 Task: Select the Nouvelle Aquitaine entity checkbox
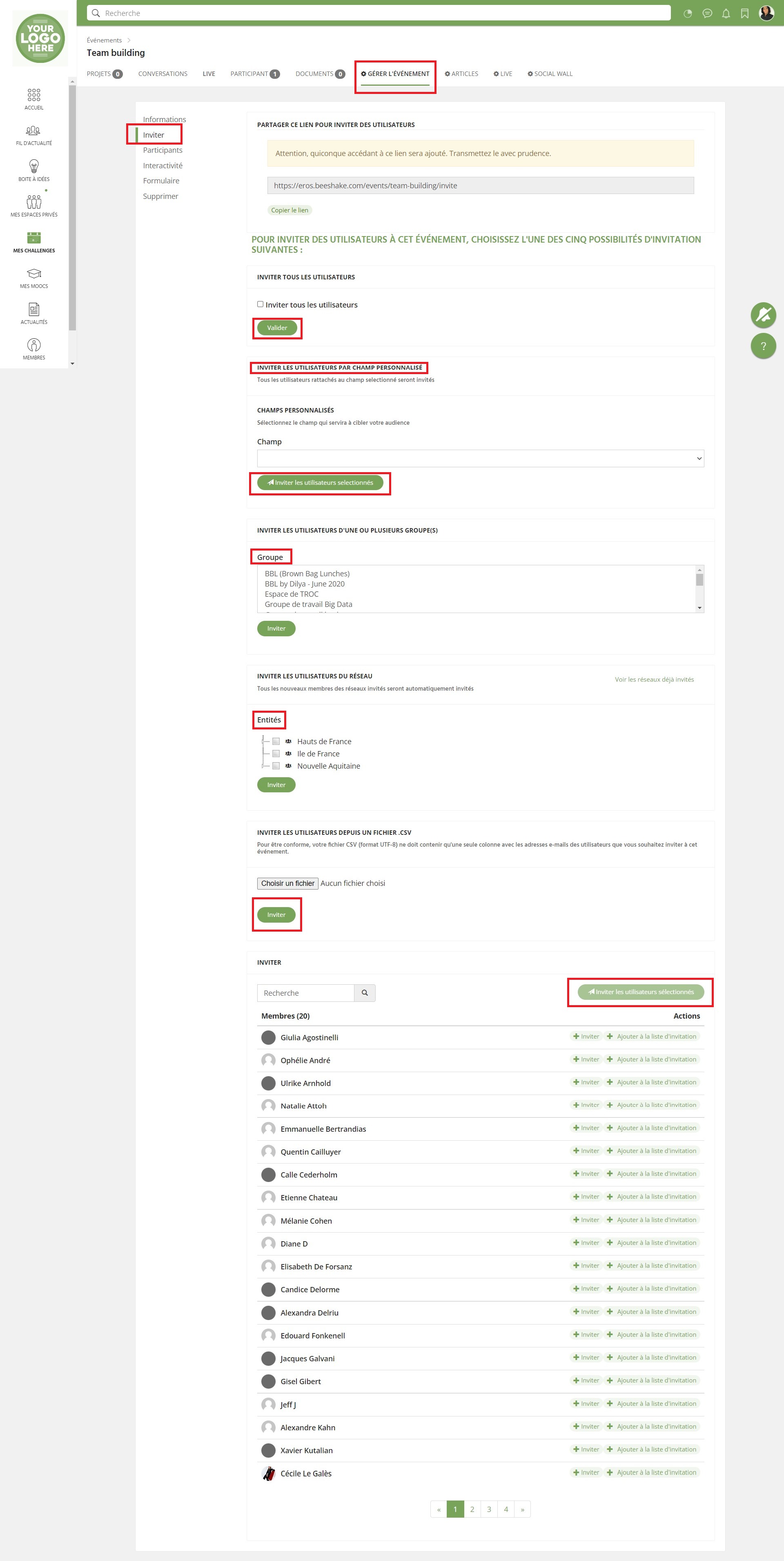point(276,766)
